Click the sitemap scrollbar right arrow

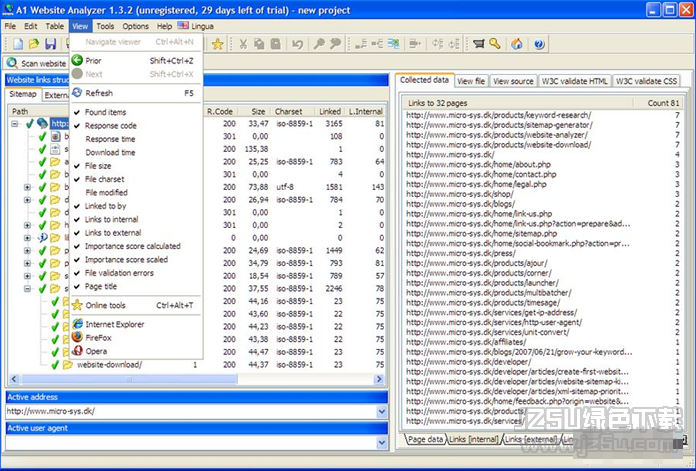[x=379, y=379]
